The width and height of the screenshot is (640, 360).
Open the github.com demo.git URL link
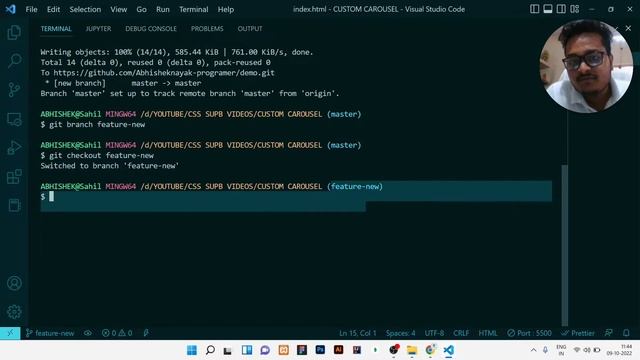coord(164,73)
